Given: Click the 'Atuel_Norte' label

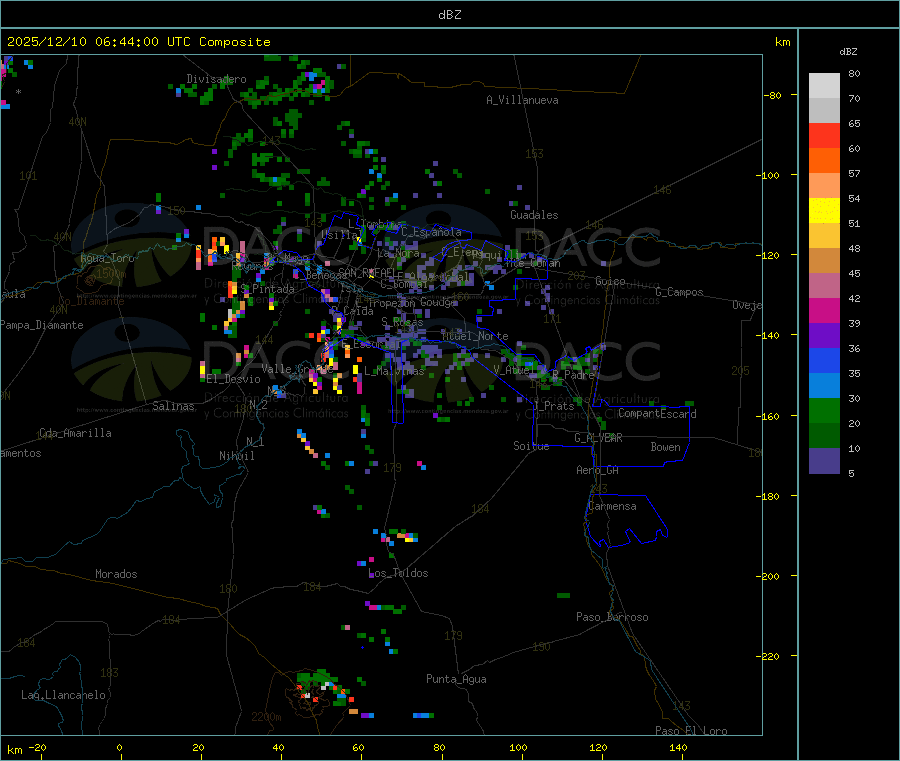Looking at the screenshot, I should (475, 336).
